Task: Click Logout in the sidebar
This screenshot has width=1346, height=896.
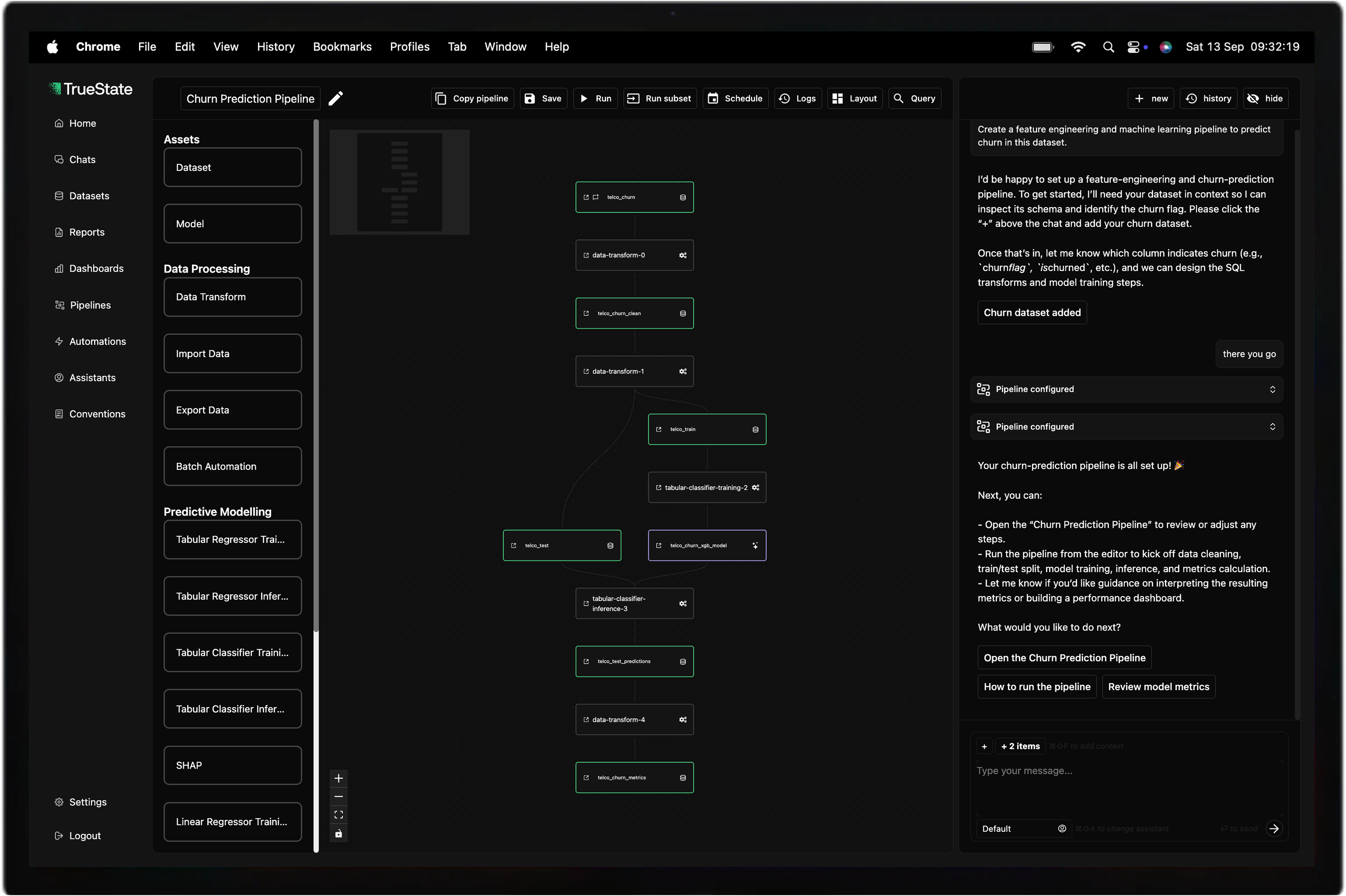Action: (78, 836)
